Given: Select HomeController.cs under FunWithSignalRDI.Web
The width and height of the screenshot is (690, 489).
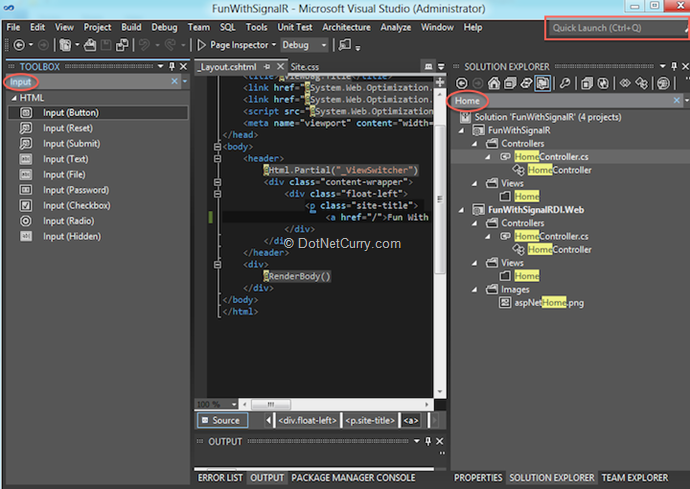Looking at the screenshot, I should 551,236.
